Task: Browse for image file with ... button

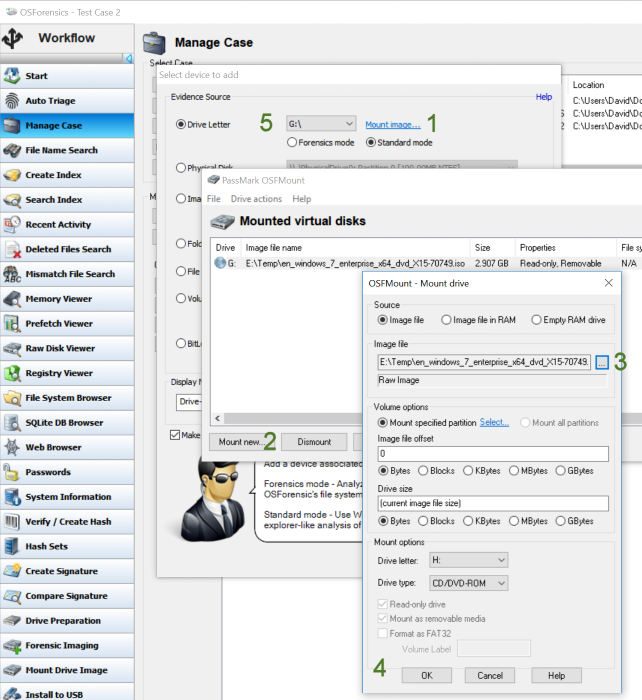Action: point(602,362)
